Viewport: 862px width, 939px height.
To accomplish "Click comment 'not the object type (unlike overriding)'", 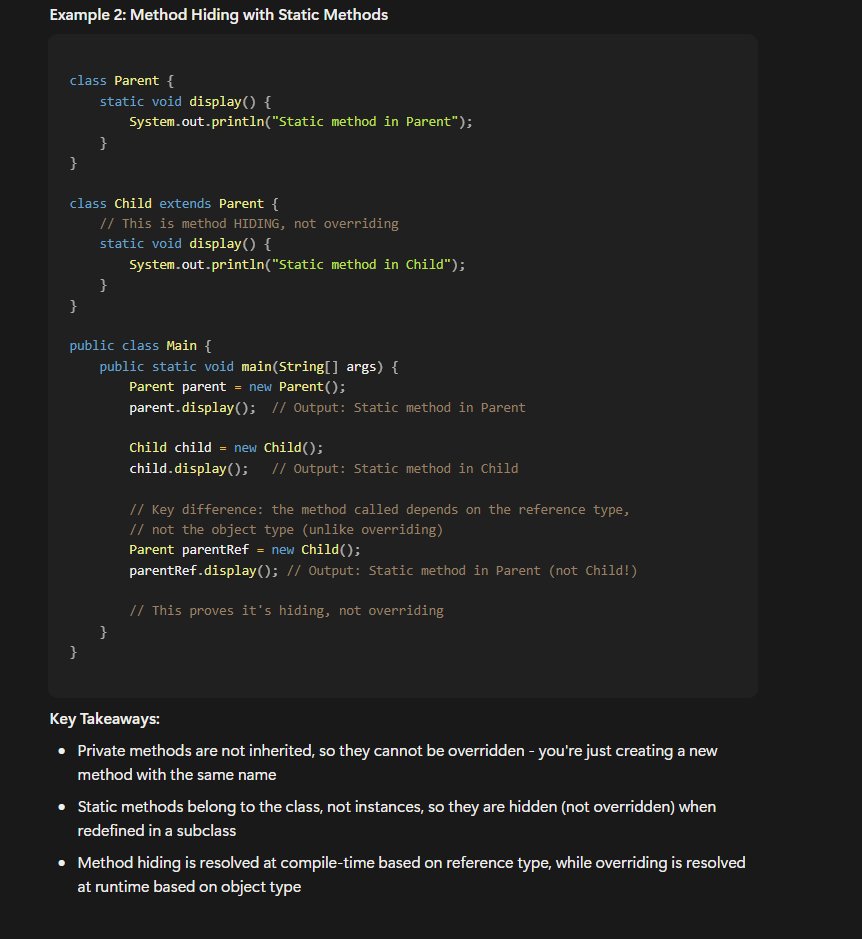I will tap(286, 530).
